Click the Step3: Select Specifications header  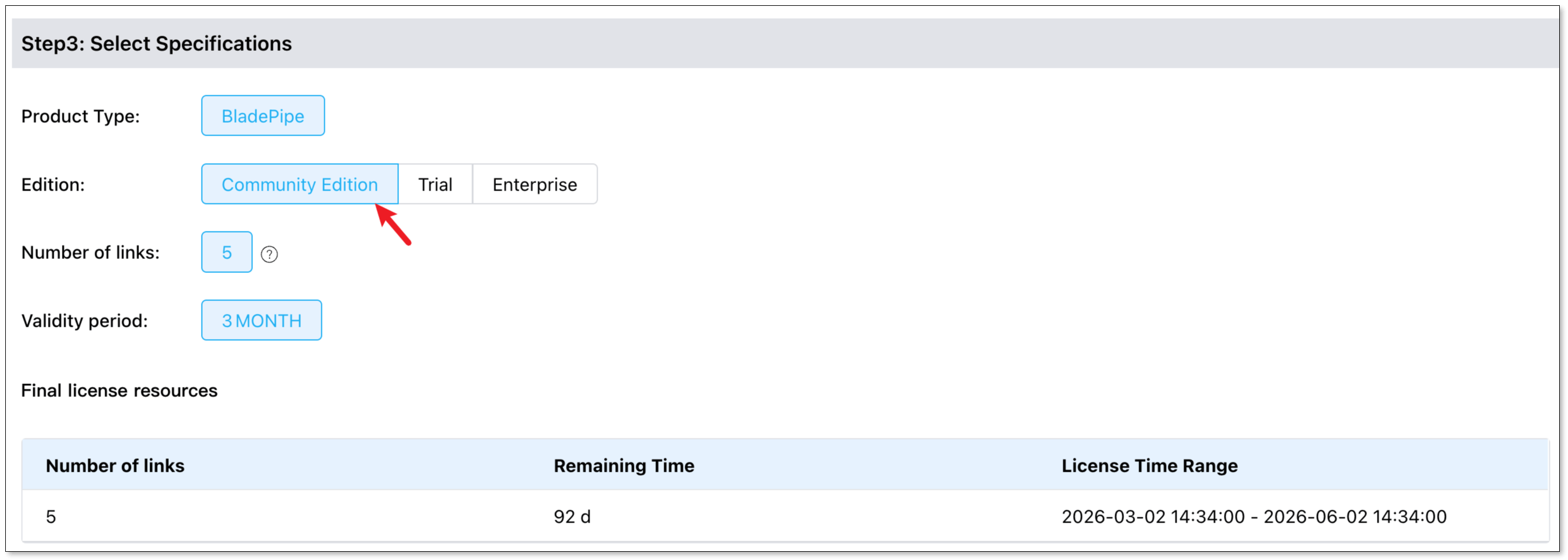point(157,44)
